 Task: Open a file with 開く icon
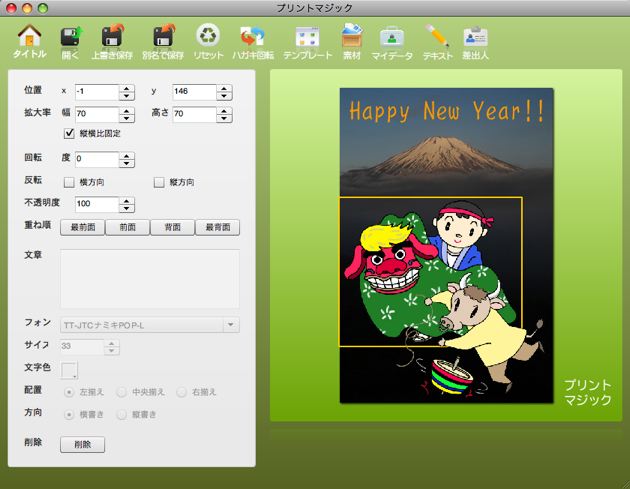[69, 40]
